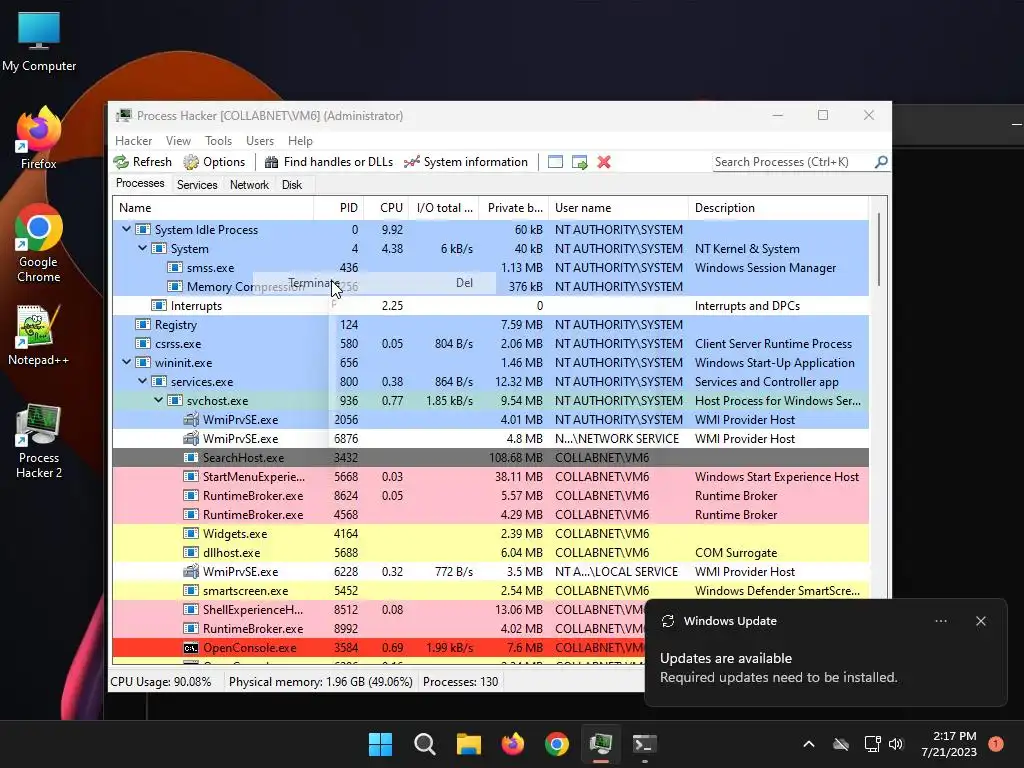Select the csrss.exe process icon
The height and width of the screenshot is (768, 1024).
[x=143, y=344]
